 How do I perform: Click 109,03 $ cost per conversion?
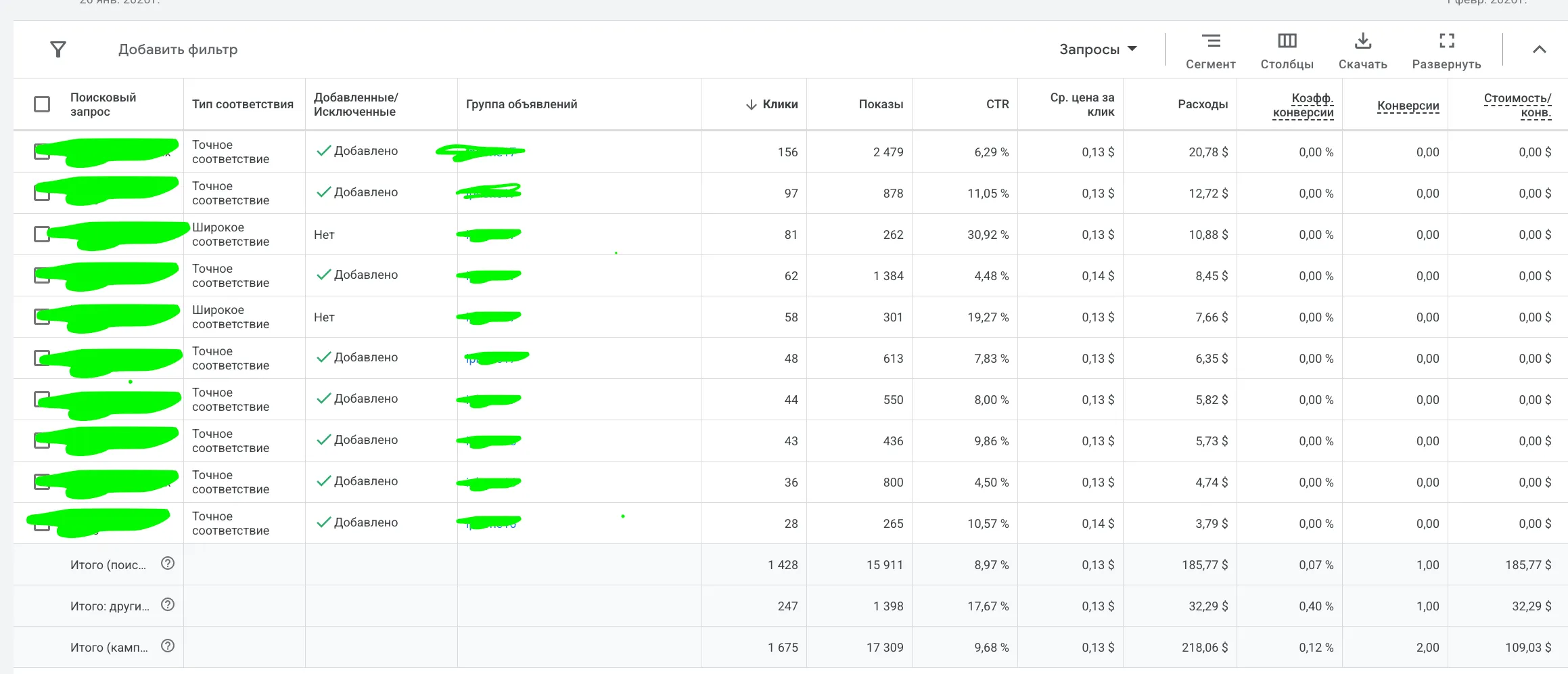tap(1528, 648)
